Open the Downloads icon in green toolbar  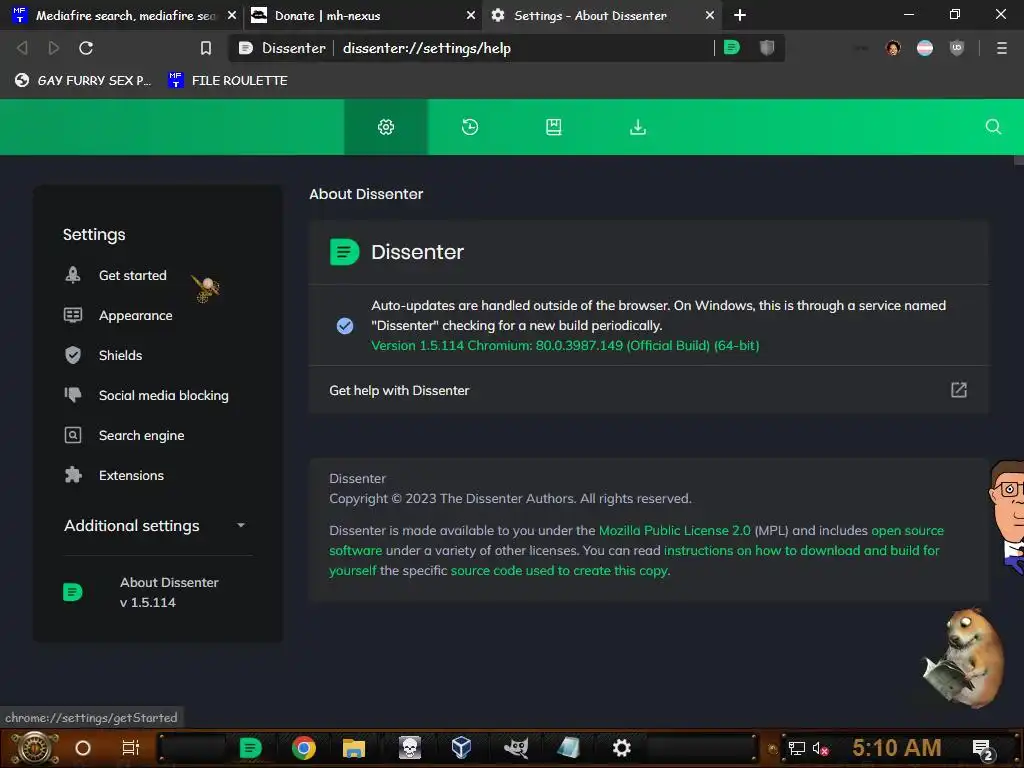pyautogui.click(x=638, y=127)
